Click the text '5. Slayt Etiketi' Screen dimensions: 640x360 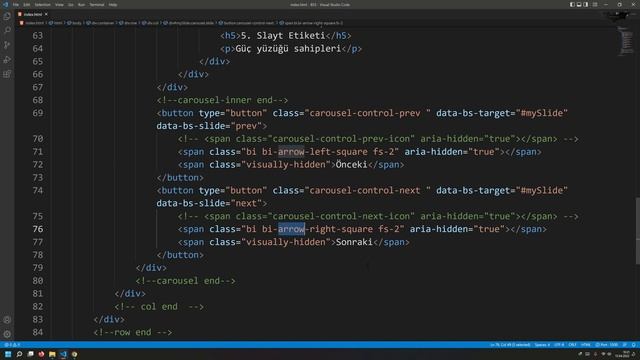click(283, 36)
